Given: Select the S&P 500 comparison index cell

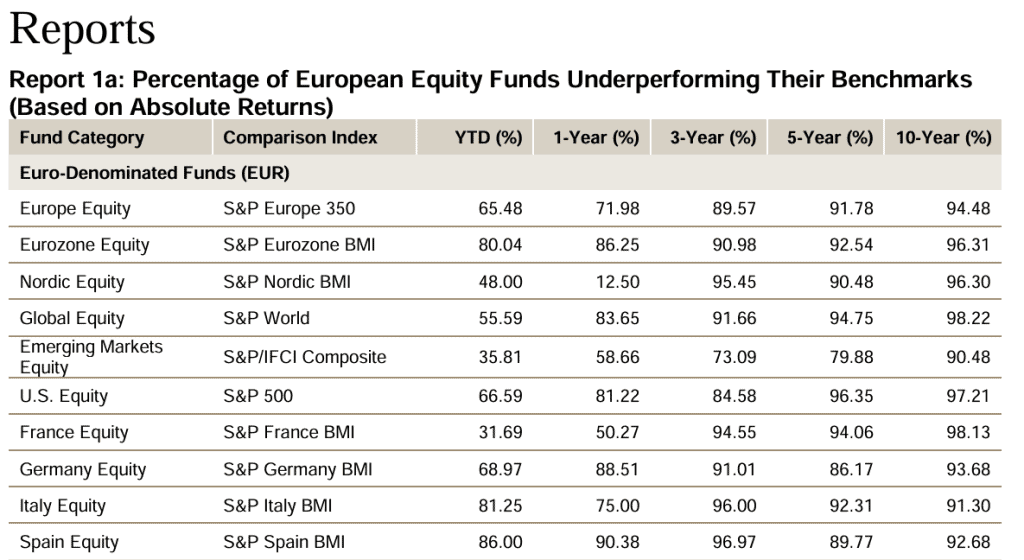Looking at the screenshot, I should (x=258, y=396).
